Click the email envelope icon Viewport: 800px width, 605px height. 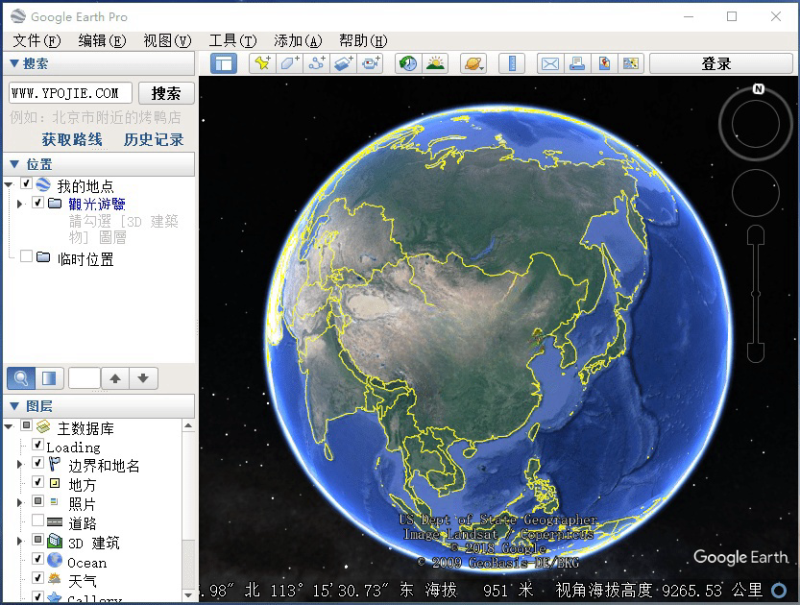[x=550, y=64]
